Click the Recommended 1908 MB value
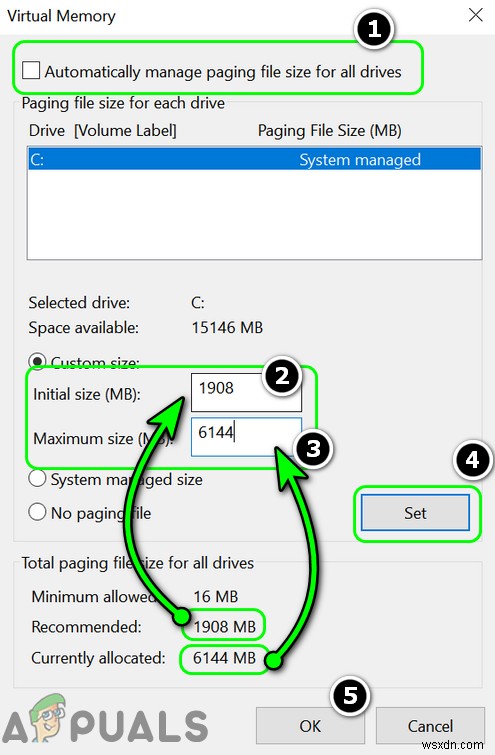 point(224,626)
